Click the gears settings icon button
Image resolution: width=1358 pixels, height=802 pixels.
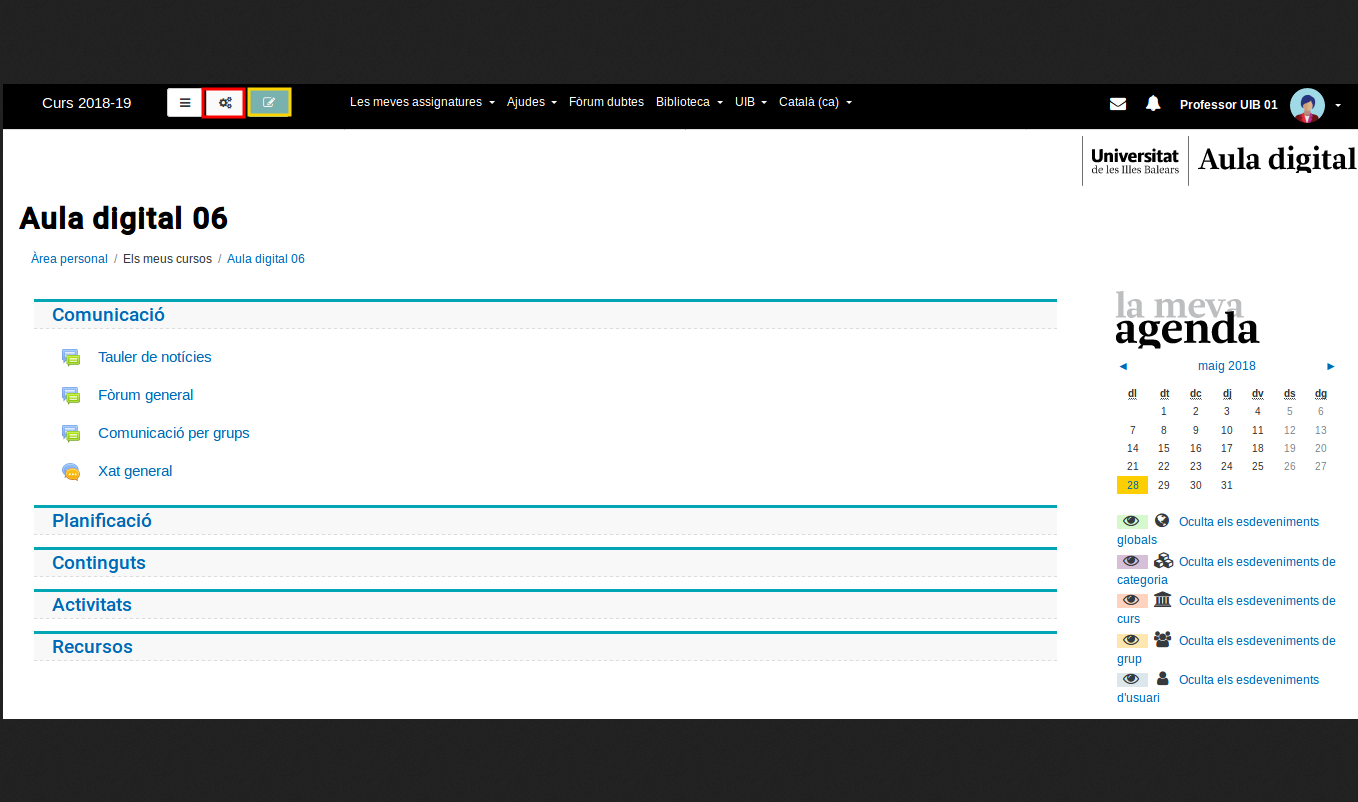(x=225, y=103)
